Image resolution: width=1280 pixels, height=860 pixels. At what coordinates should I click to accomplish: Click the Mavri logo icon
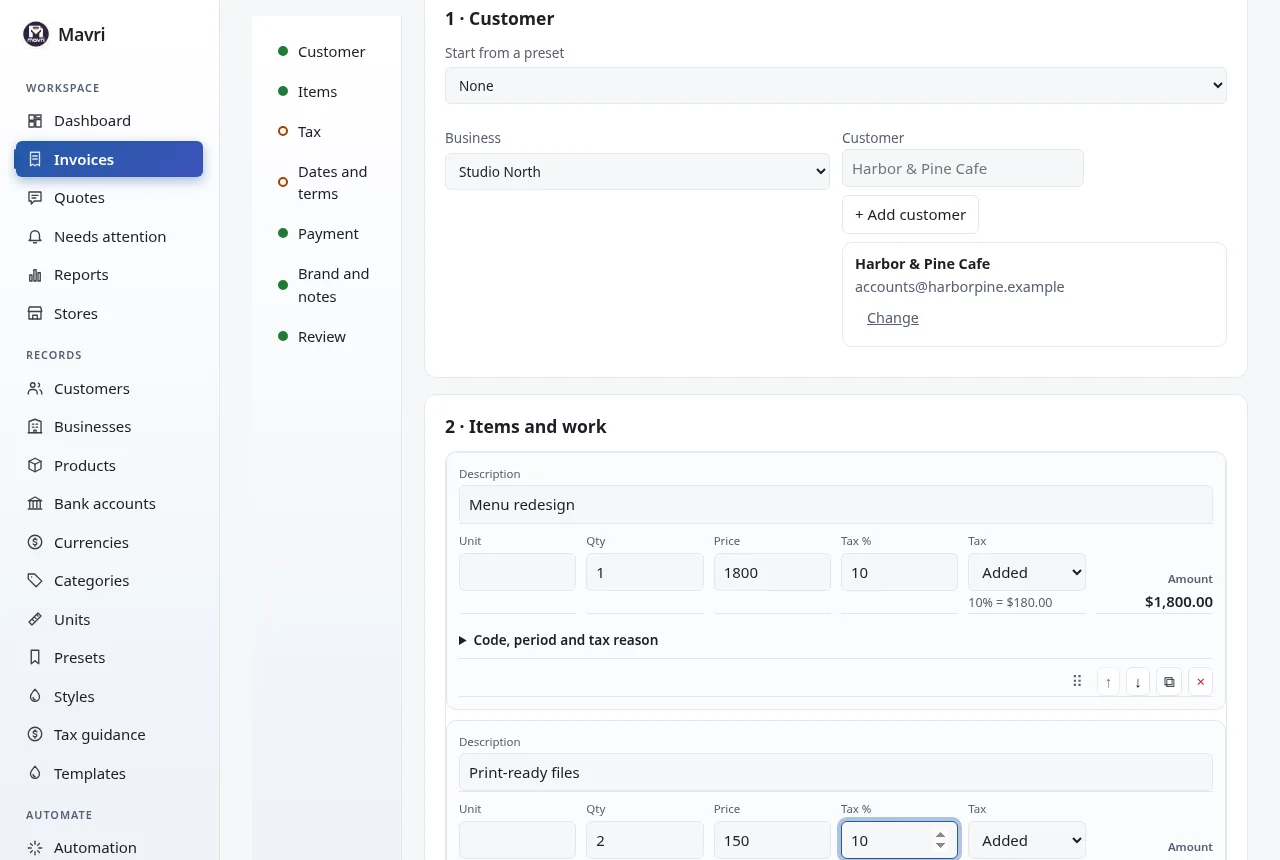36,35
